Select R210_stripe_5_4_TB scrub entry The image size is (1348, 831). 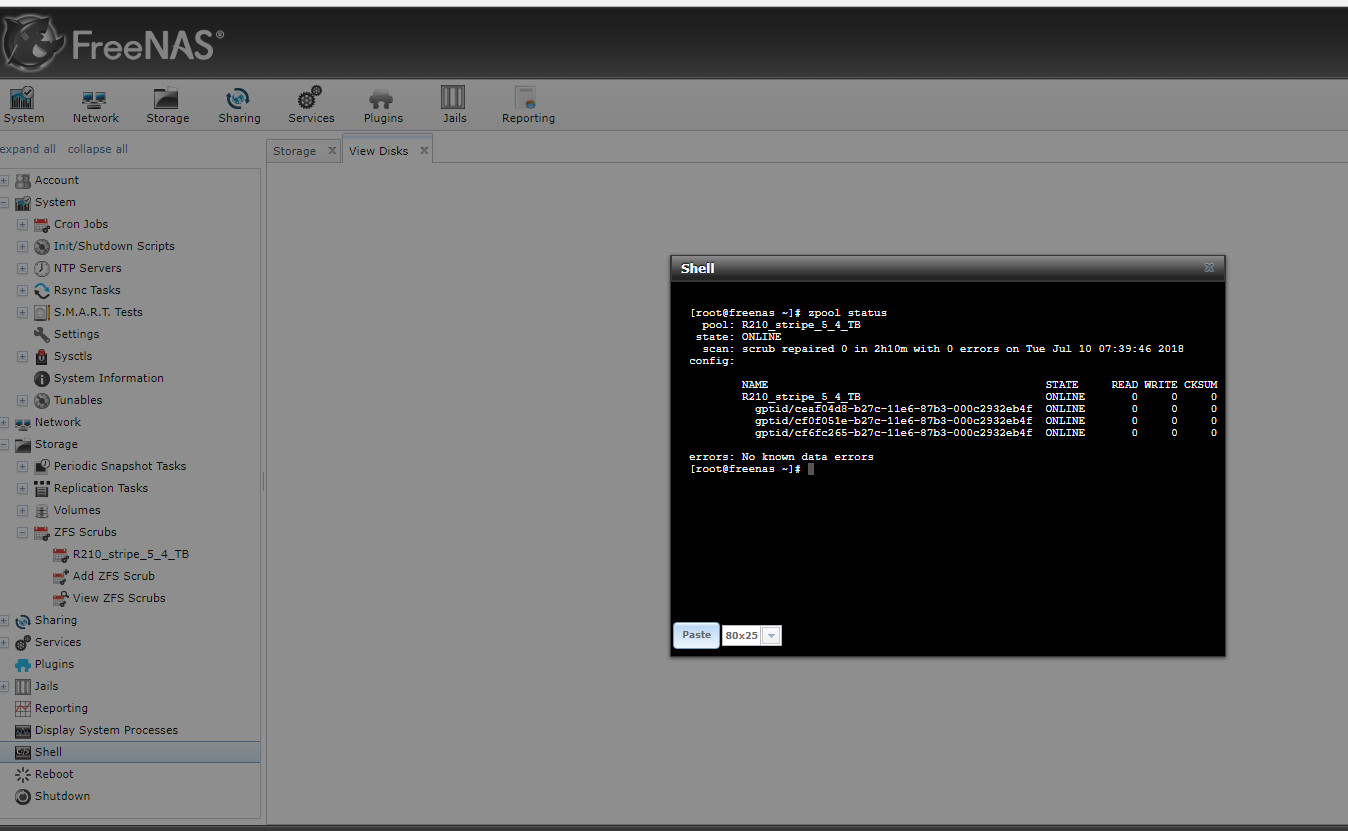(x=130, y=554)
